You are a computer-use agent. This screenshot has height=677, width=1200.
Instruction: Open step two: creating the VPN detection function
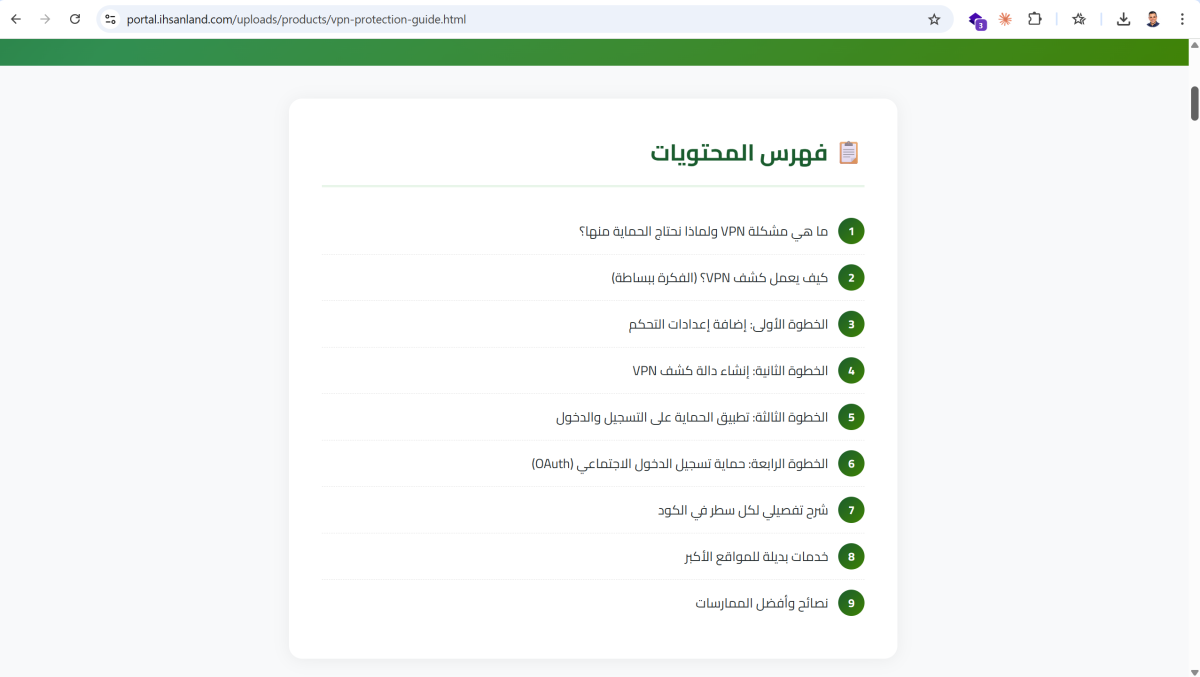click(x=730, y=371)
